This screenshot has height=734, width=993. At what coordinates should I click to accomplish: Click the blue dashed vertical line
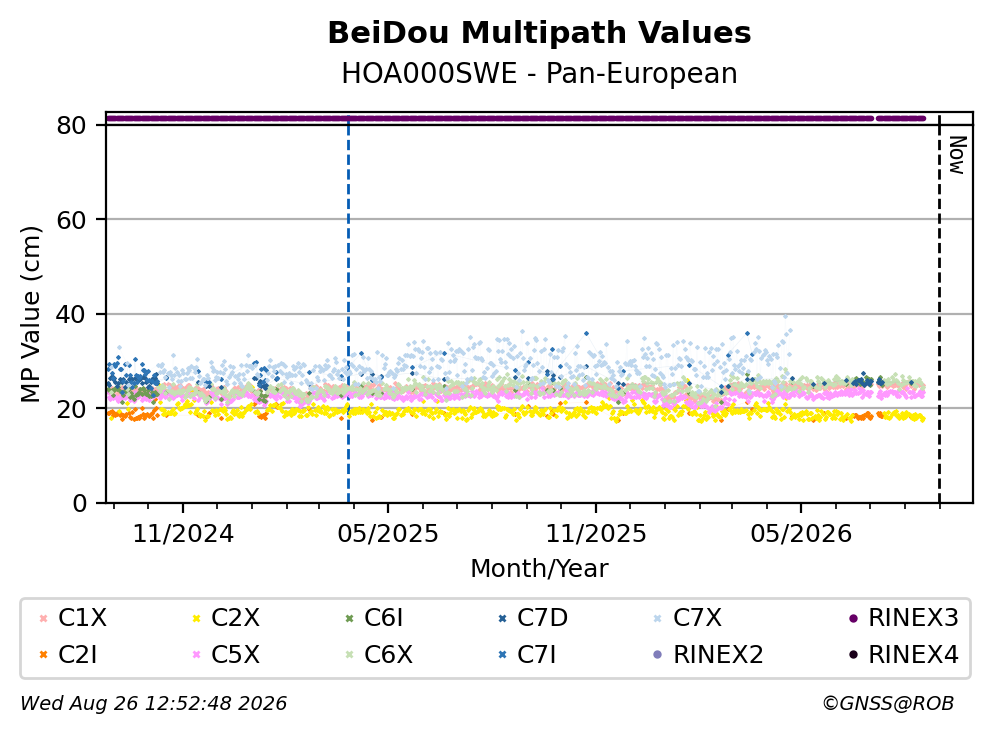[348, 310]
